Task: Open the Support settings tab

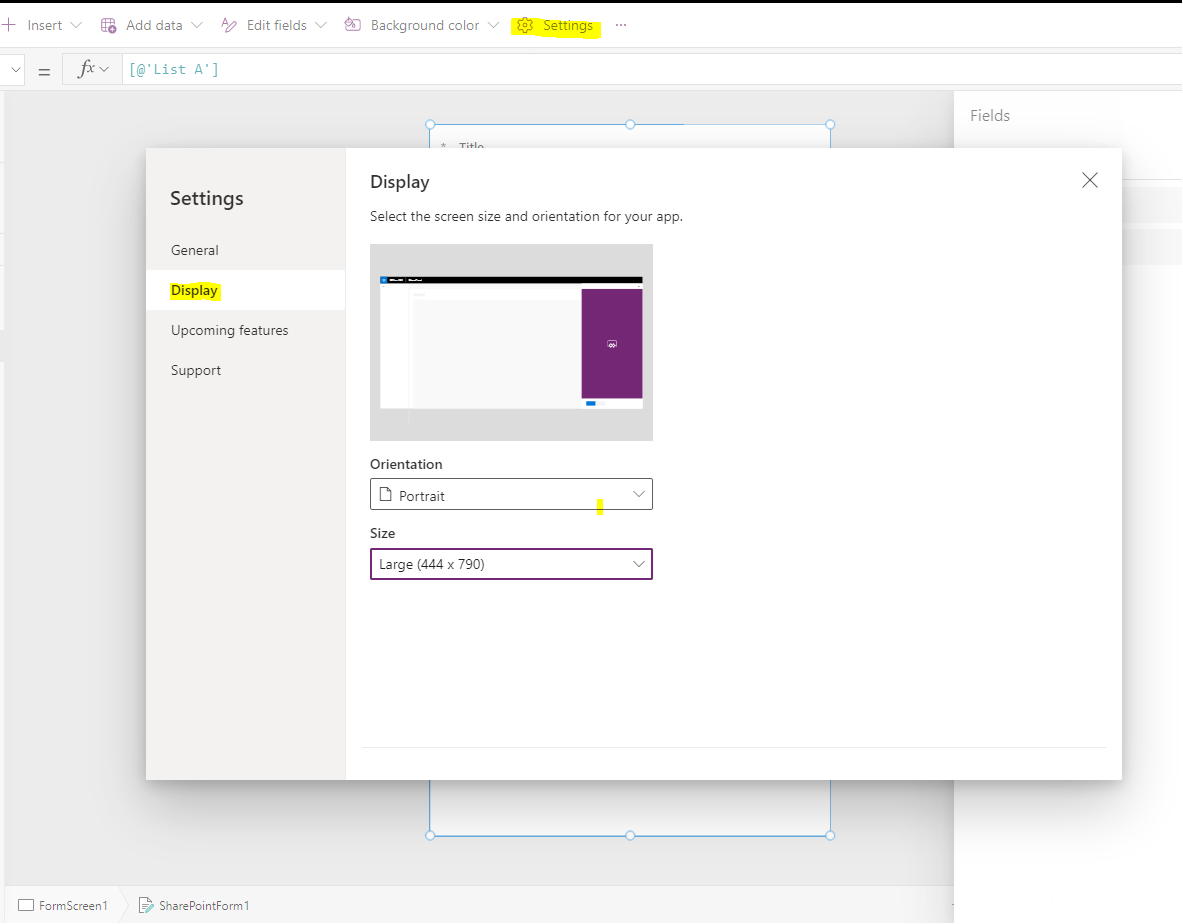Action: tap(196, 370)
